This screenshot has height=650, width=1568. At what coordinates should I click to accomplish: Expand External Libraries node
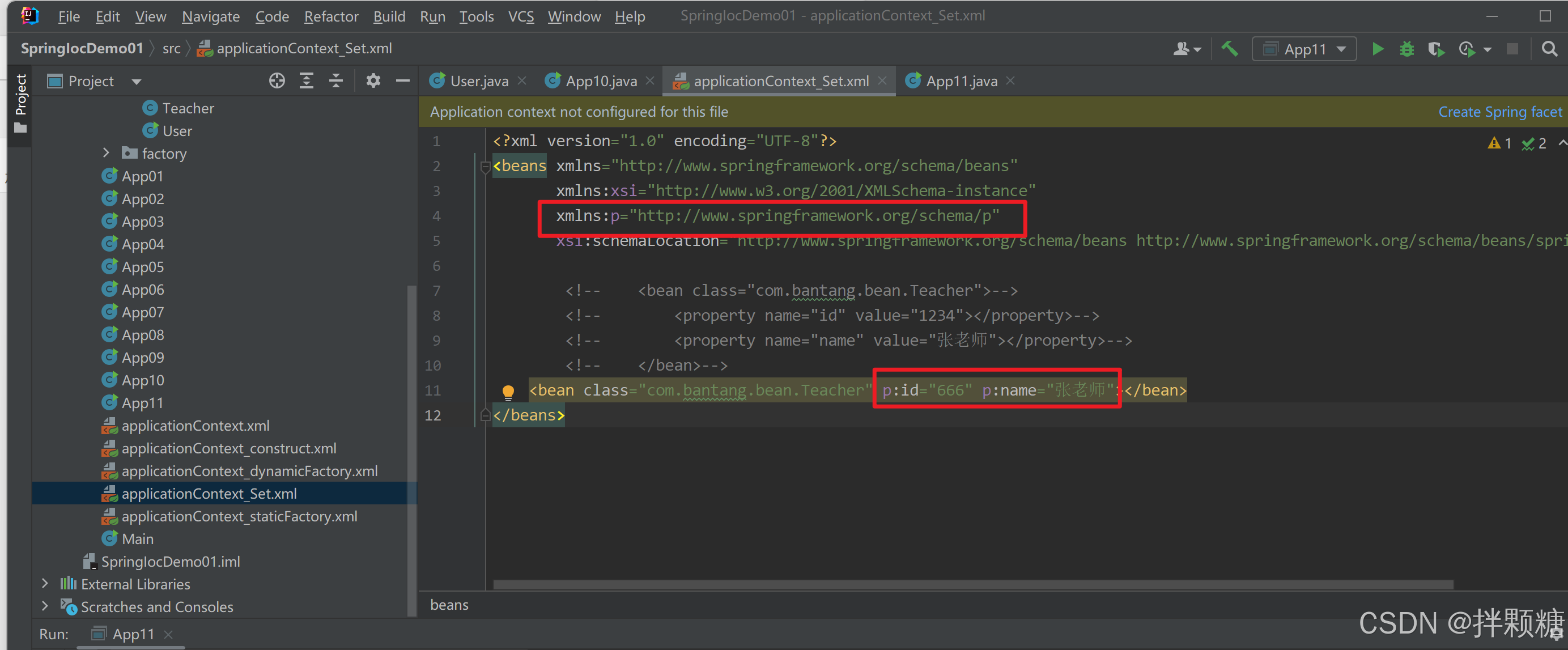click(44, 583)
